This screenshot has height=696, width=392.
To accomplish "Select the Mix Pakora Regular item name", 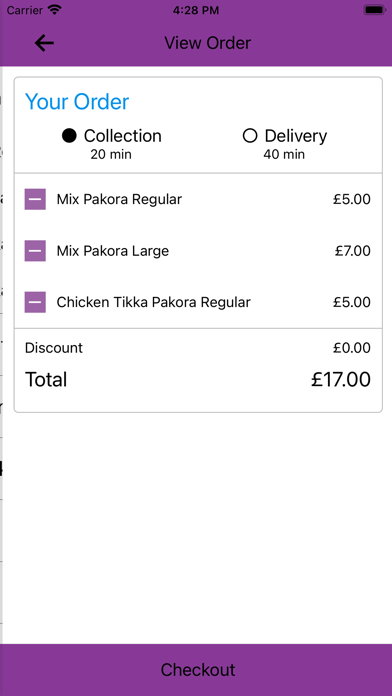I will pyautogui.click(x=119, y=200).
